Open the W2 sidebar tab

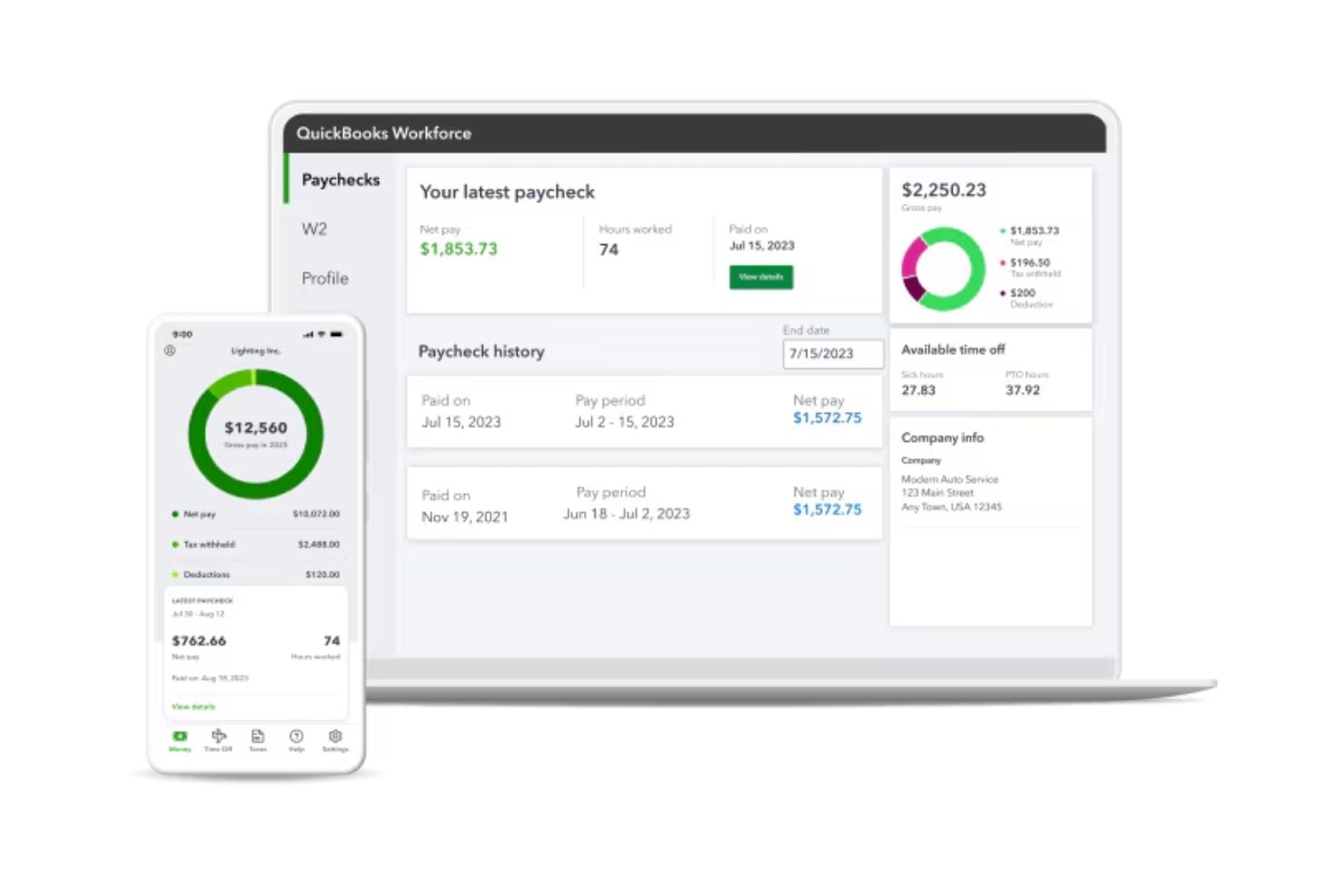[x=314, y=229]
